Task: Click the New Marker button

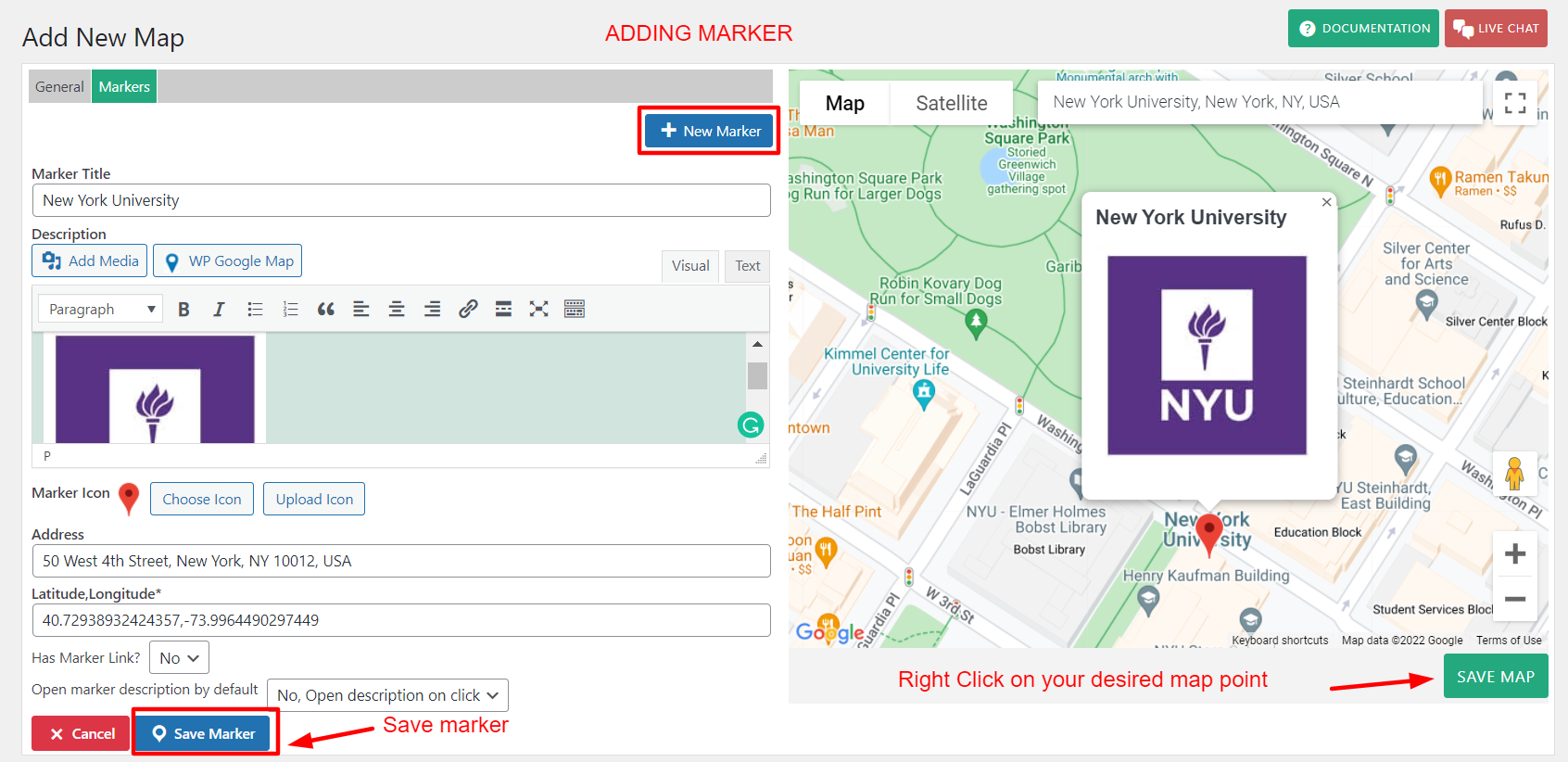Action: pos(709,131)
